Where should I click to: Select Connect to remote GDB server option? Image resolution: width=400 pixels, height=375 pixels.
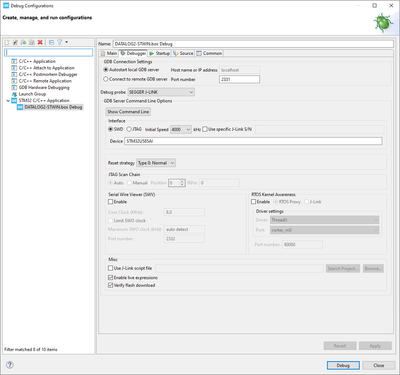coord(106,79)
